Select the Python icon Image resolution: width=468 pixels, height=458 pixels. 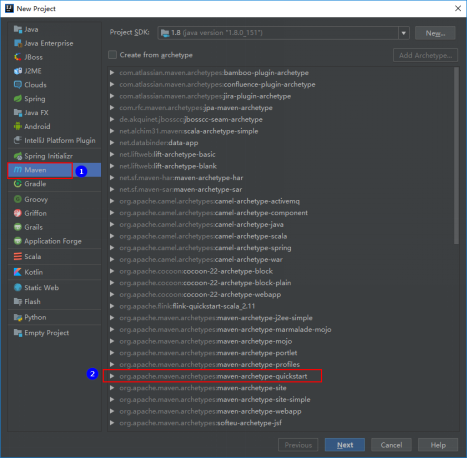(x=18, y=317)
